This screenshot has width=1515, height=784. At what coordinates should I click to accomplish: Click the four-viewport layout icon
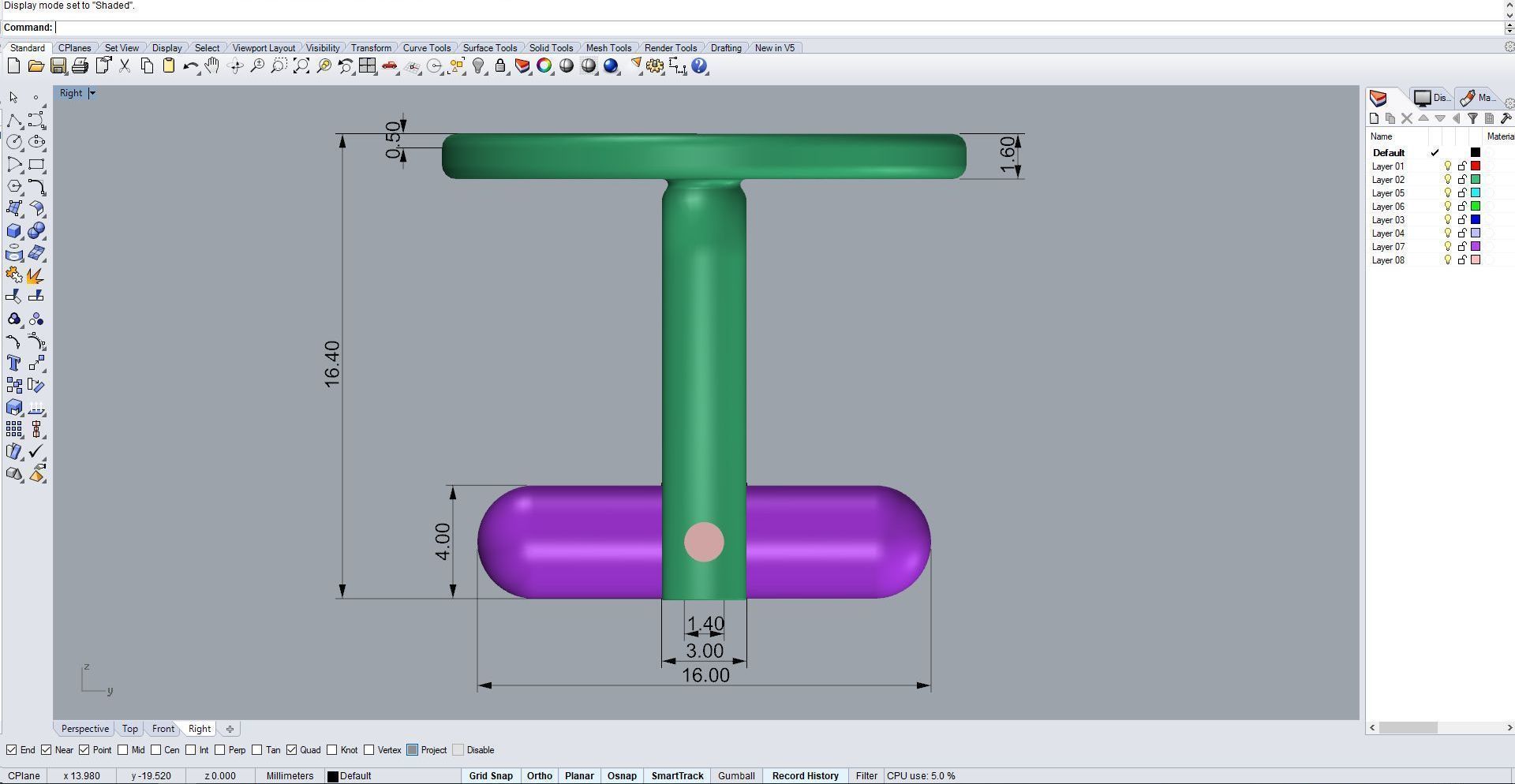[368, 66]
